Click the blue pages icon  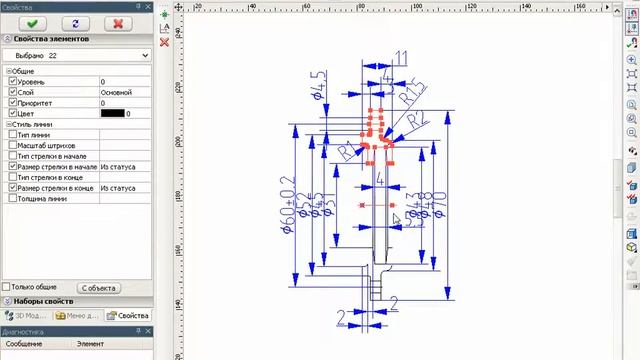click(632, 168)
